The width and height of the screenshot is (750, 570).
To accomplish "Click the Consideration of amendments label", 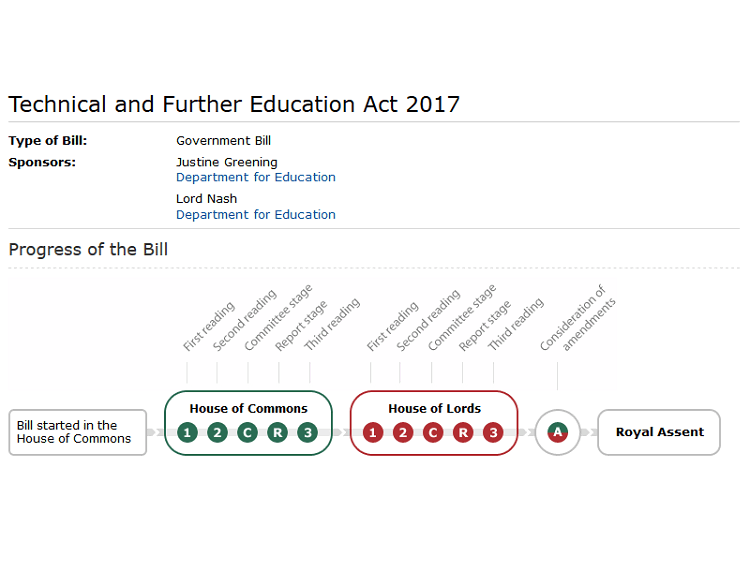I will [578, 321].
